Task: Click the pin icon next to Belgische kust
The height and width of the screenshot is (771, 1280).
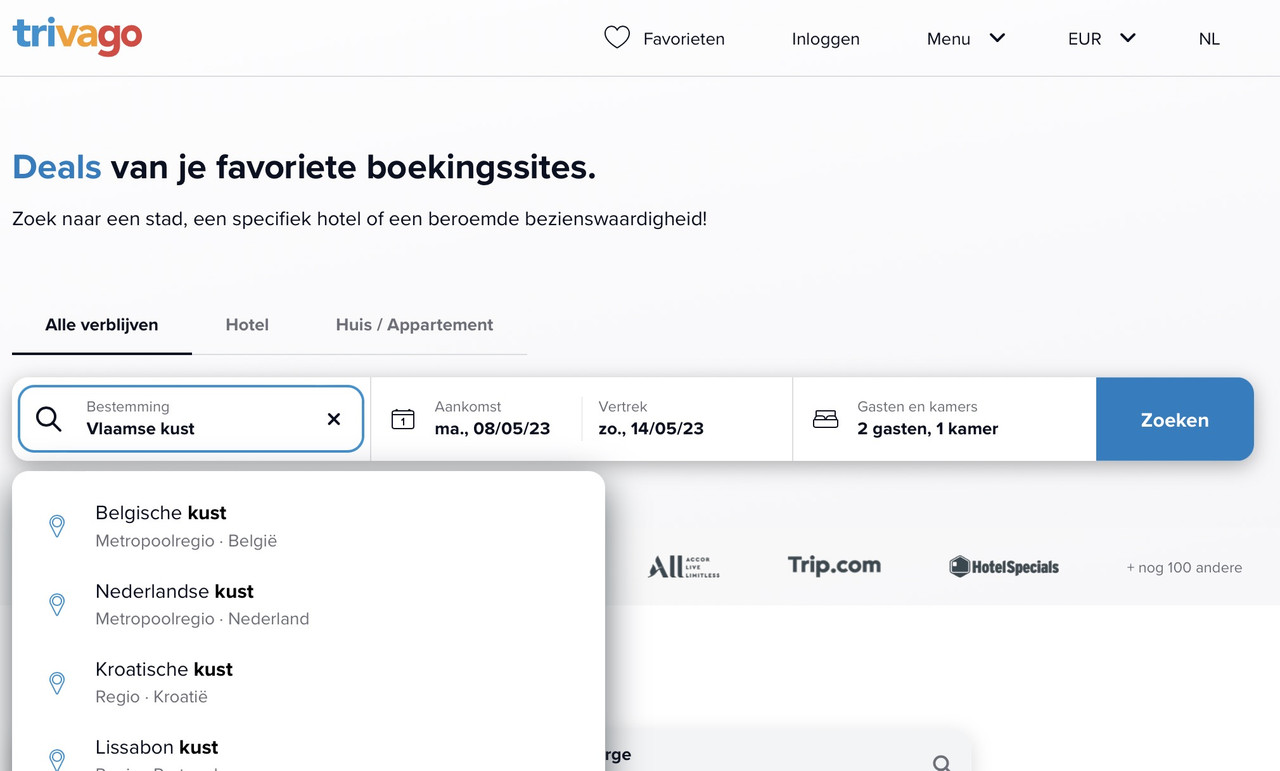Action: tap(57, 526)
